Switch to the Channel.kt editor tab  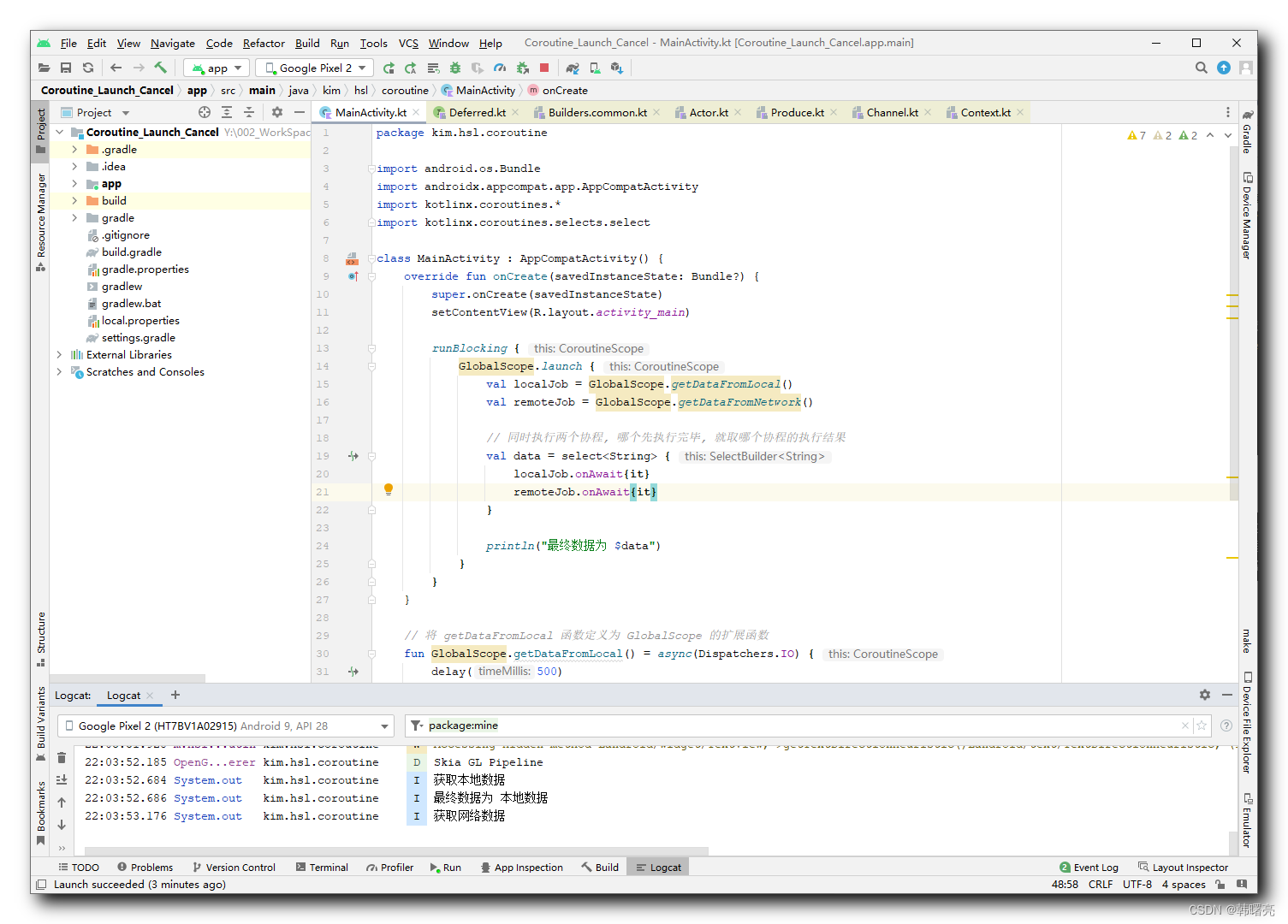coord(892,112)
